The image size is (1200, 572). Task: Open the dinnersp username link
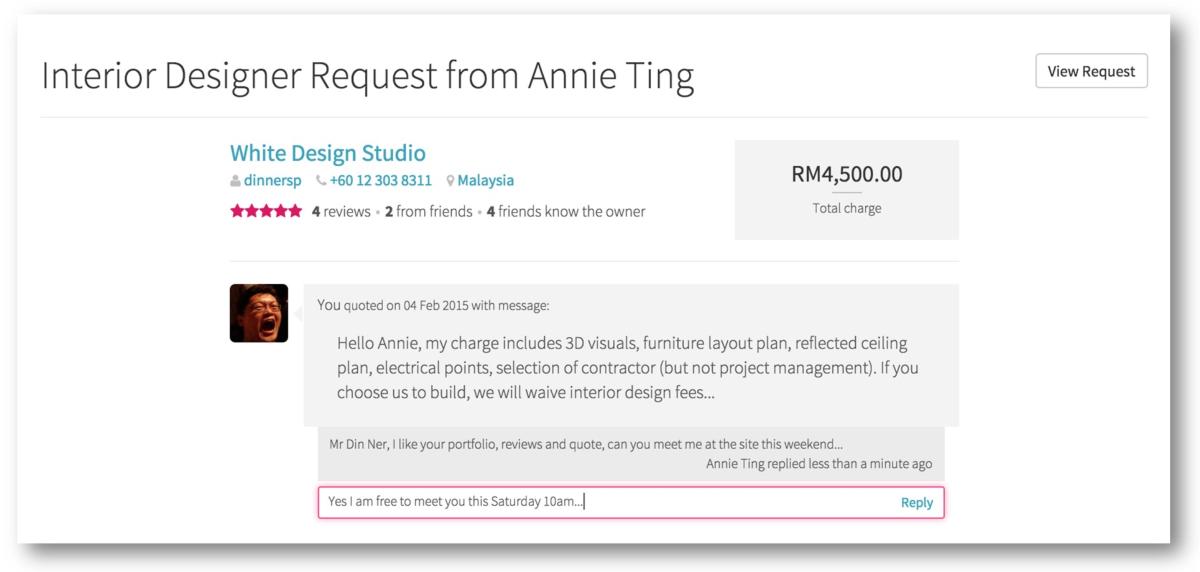tap(273, 181)
